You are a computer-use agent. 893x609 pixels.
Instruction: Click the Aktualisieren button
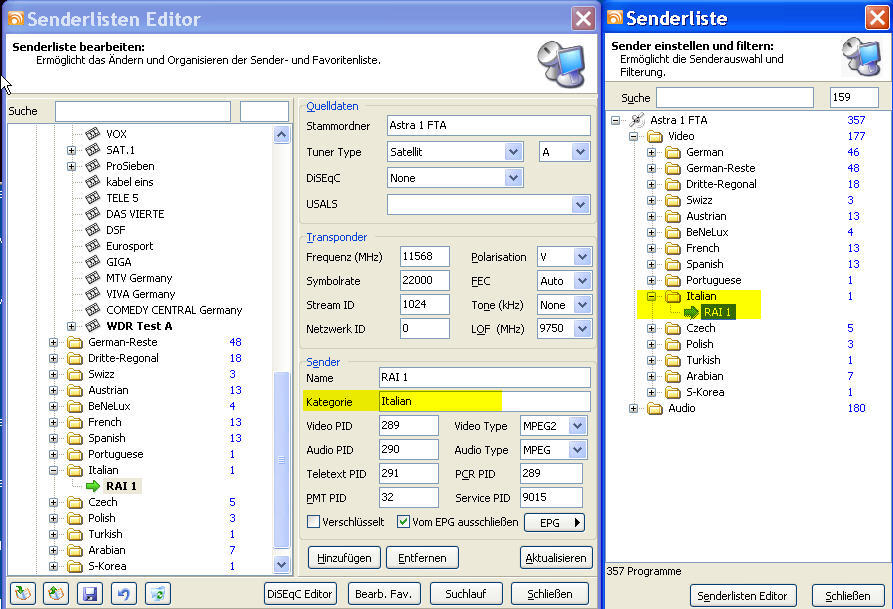point(556,558)
